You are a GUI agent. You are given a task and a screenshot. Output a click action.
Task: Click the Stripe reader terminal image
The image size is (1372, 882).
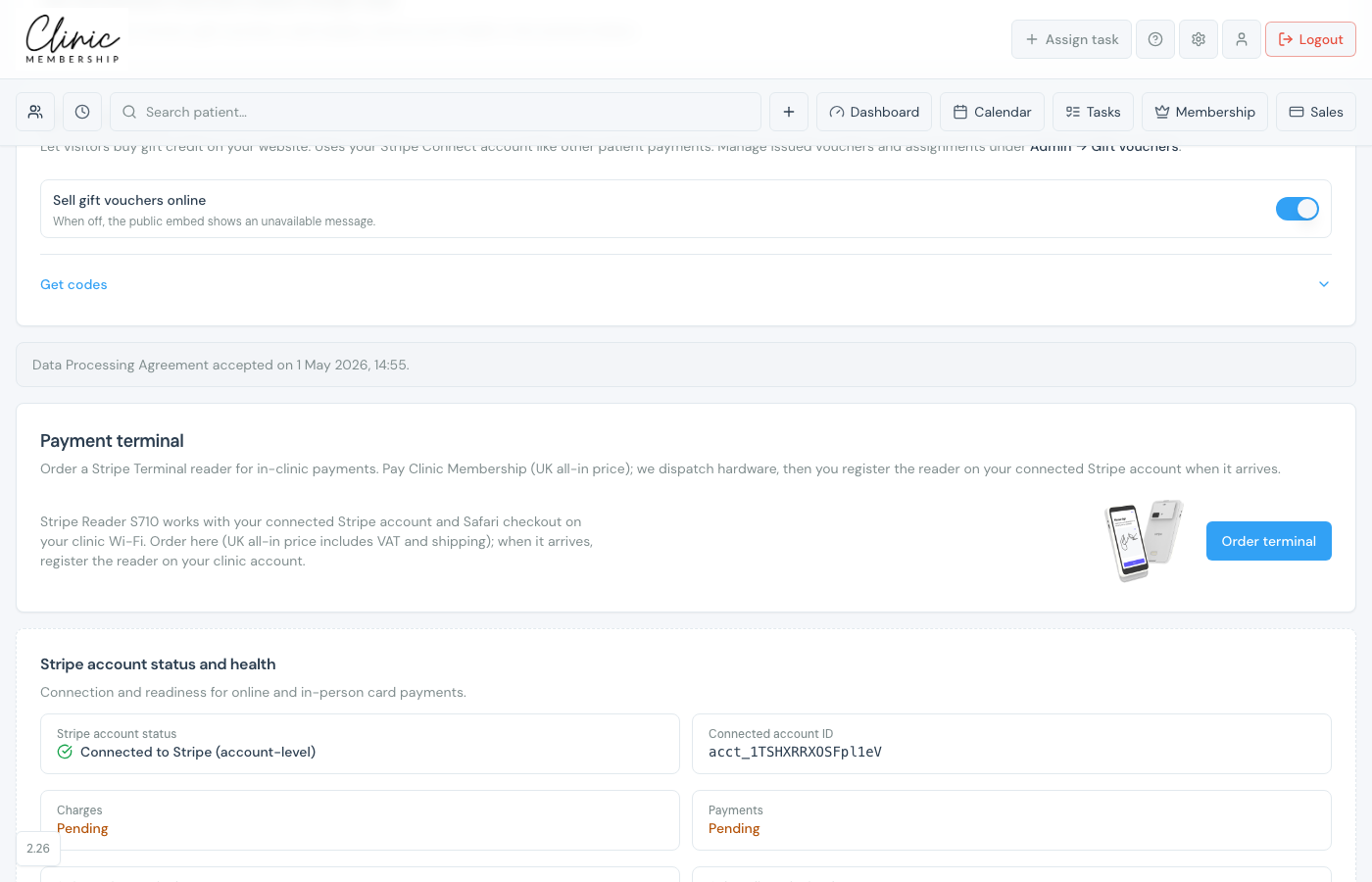1144,541
